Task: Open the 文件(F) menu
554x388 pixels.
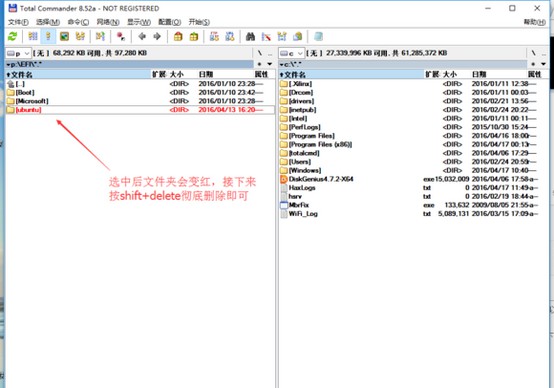Action: click(18, 22)
